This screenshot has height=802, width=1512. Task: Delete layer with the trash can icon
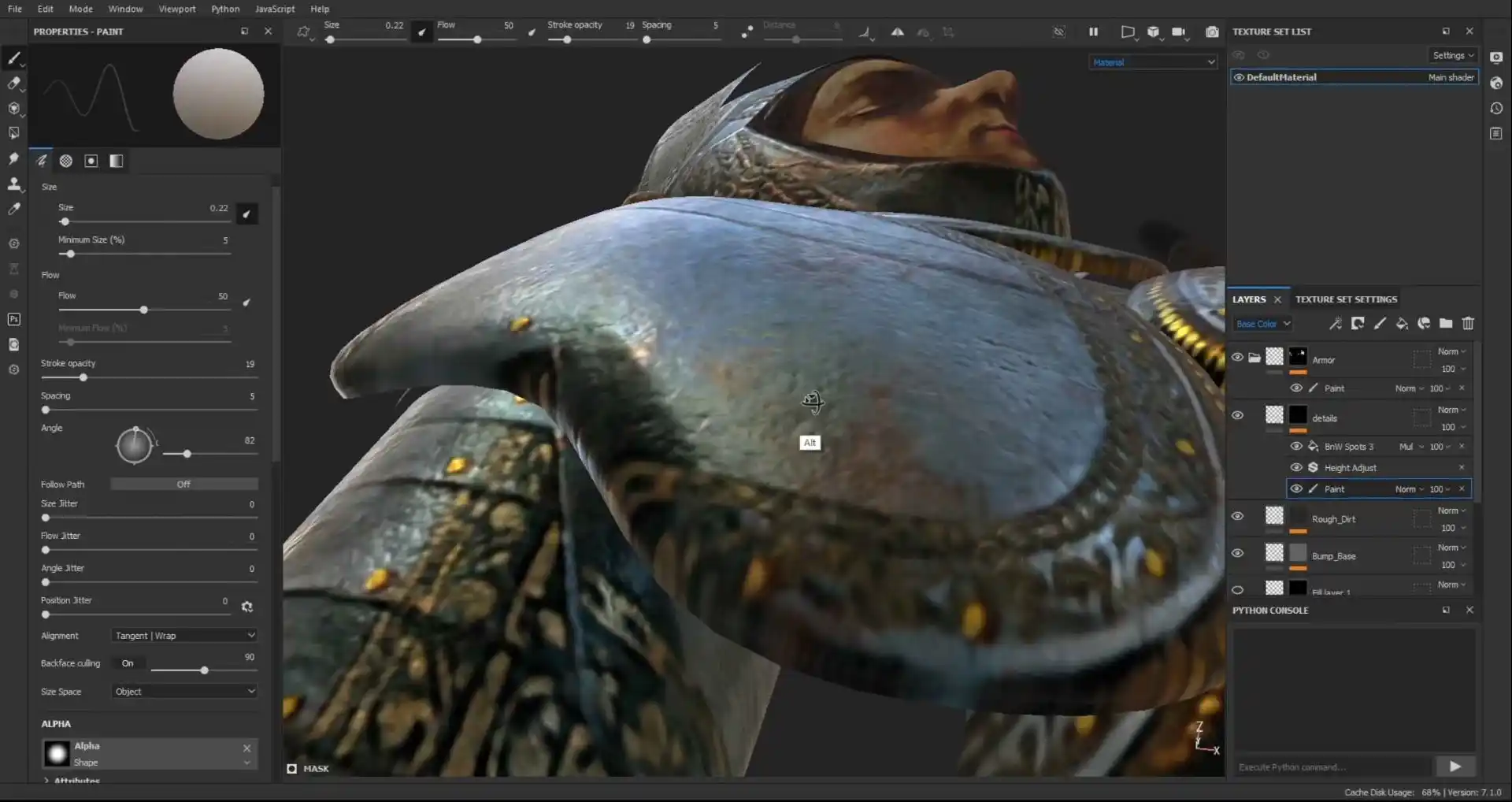pos(1468,323)
